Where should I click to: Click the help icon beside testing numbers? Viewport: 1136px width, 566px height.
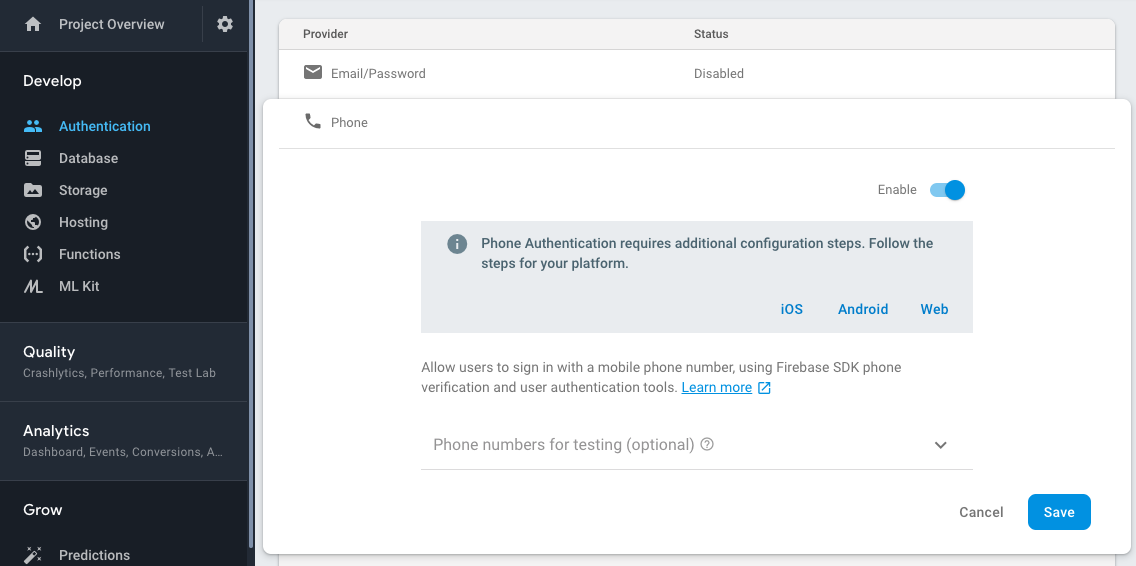tap(707, 445)
